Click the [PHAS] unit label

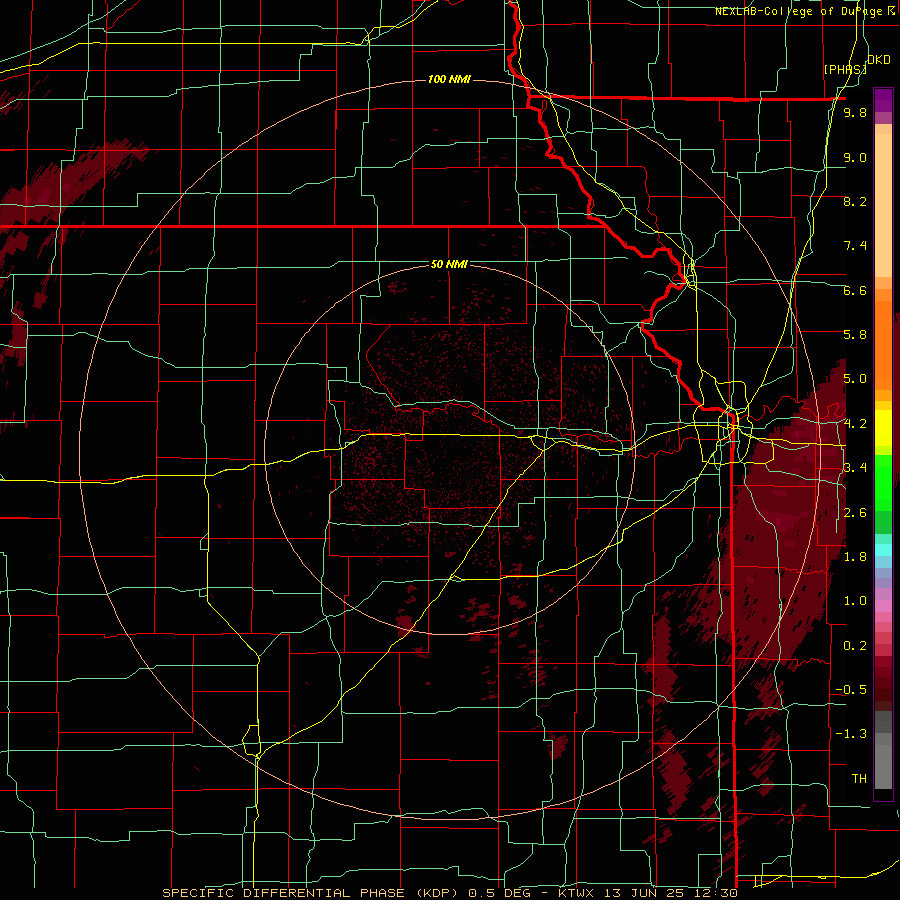tap(844, 69)
